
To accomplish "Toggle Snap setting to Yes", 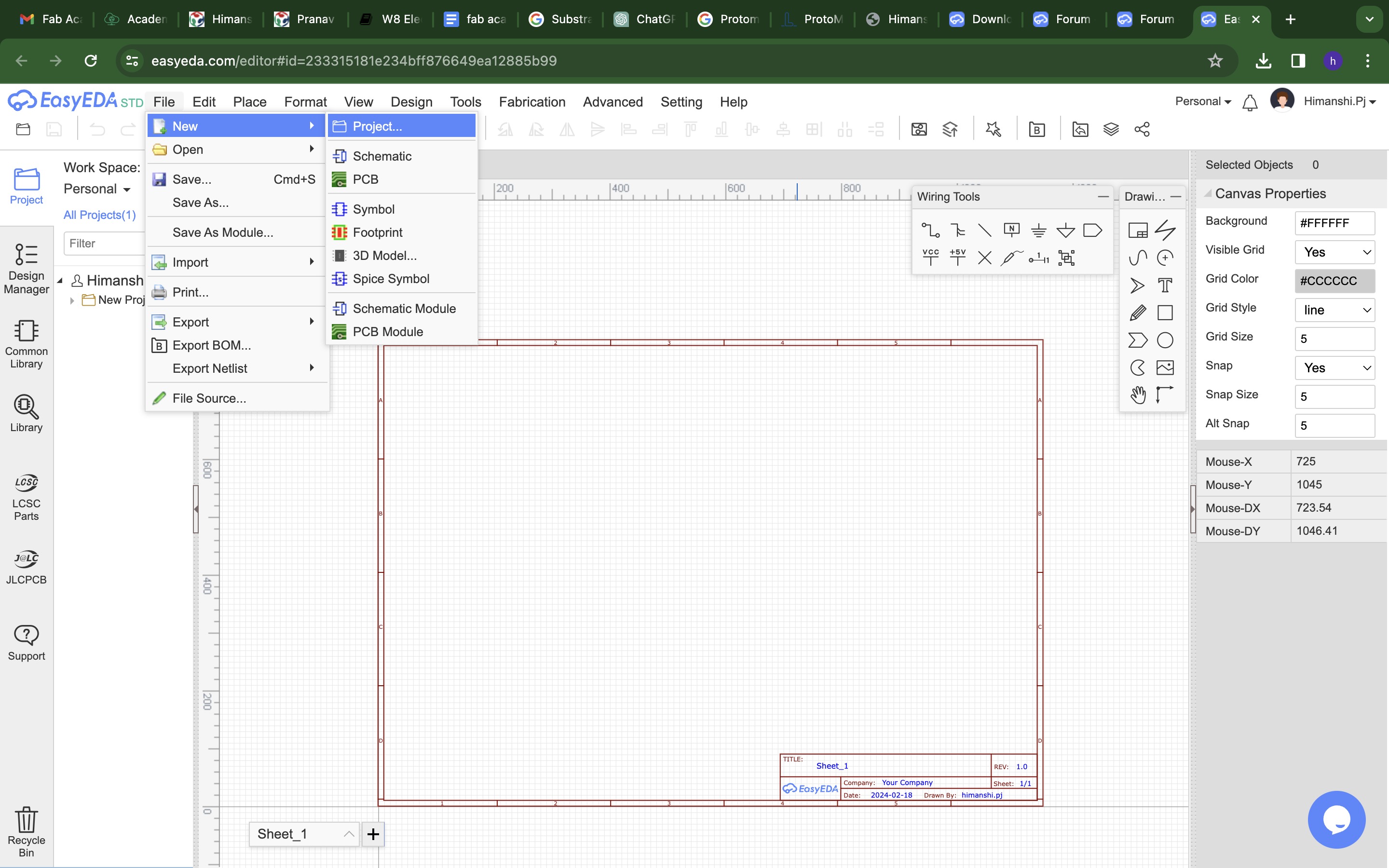I will [1335, 367].
